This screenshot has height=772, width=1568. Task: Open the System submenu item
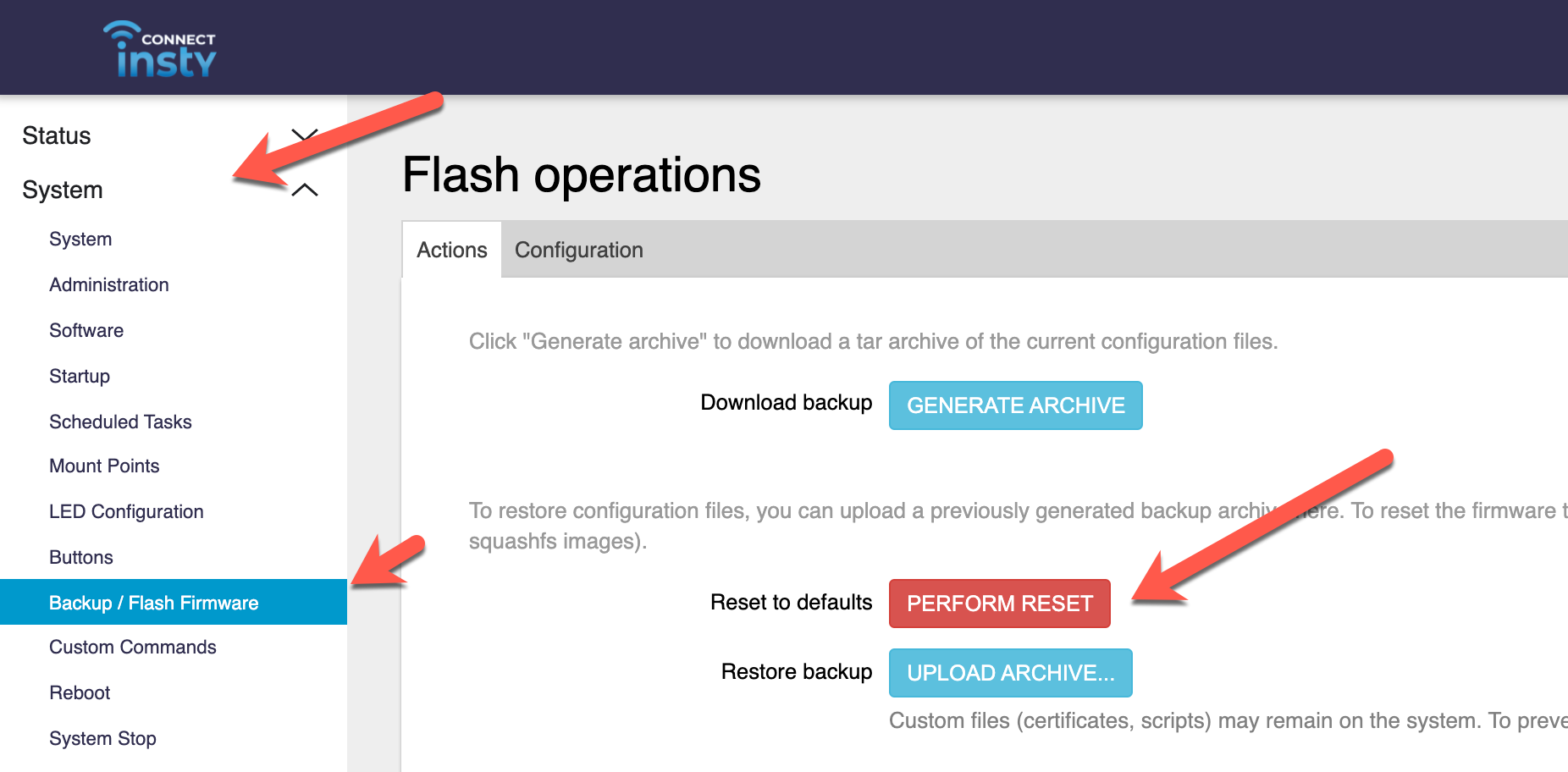point(80,239)
